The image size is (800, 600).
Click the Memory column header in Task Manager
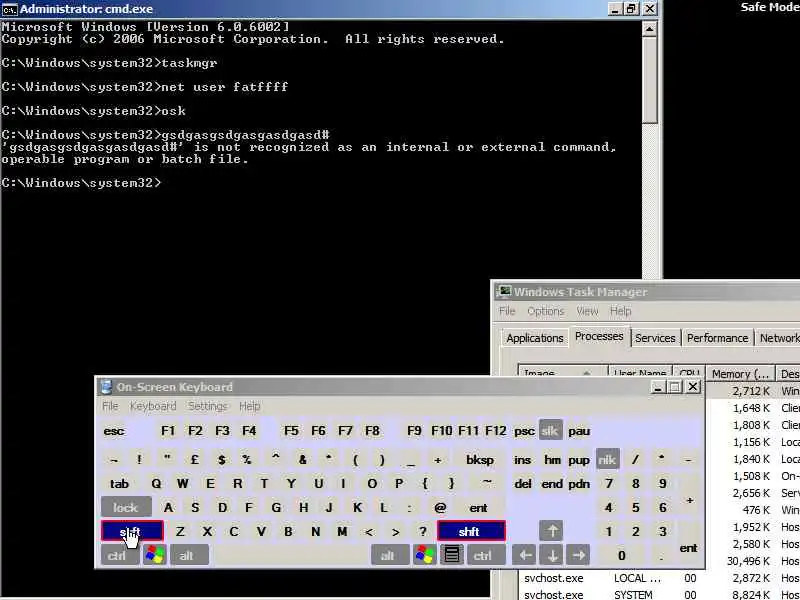740,374
